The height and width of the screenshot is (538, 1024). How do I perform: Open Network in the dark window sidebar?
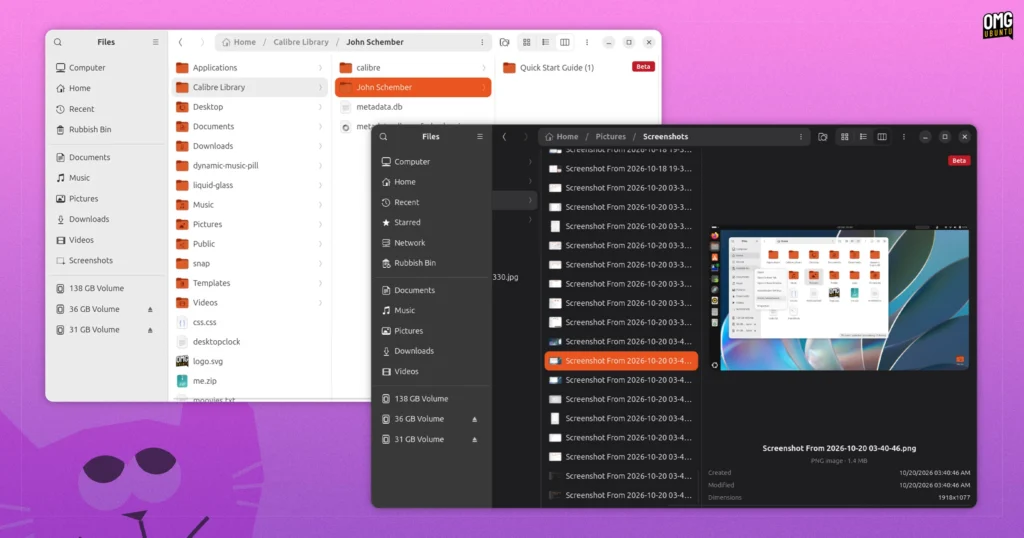(403, 243)
